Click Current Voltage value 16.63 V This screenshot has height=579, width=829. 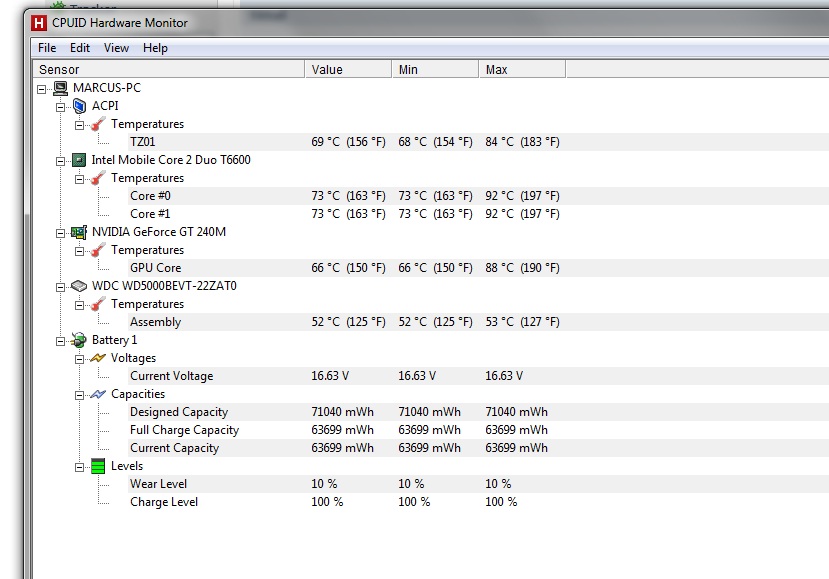[x=330, y=376]
